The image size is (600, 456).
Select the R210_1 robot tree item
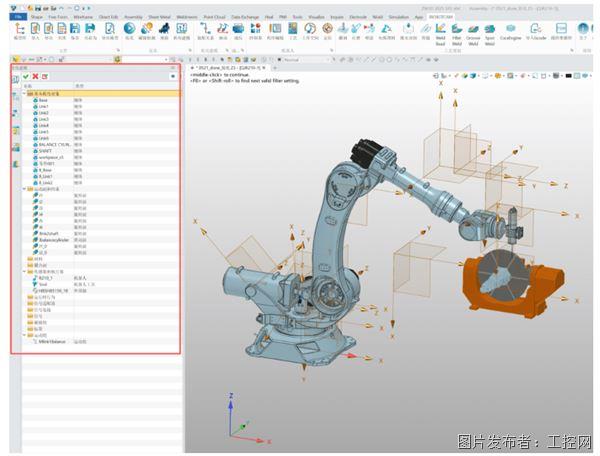tap(46, 278)
